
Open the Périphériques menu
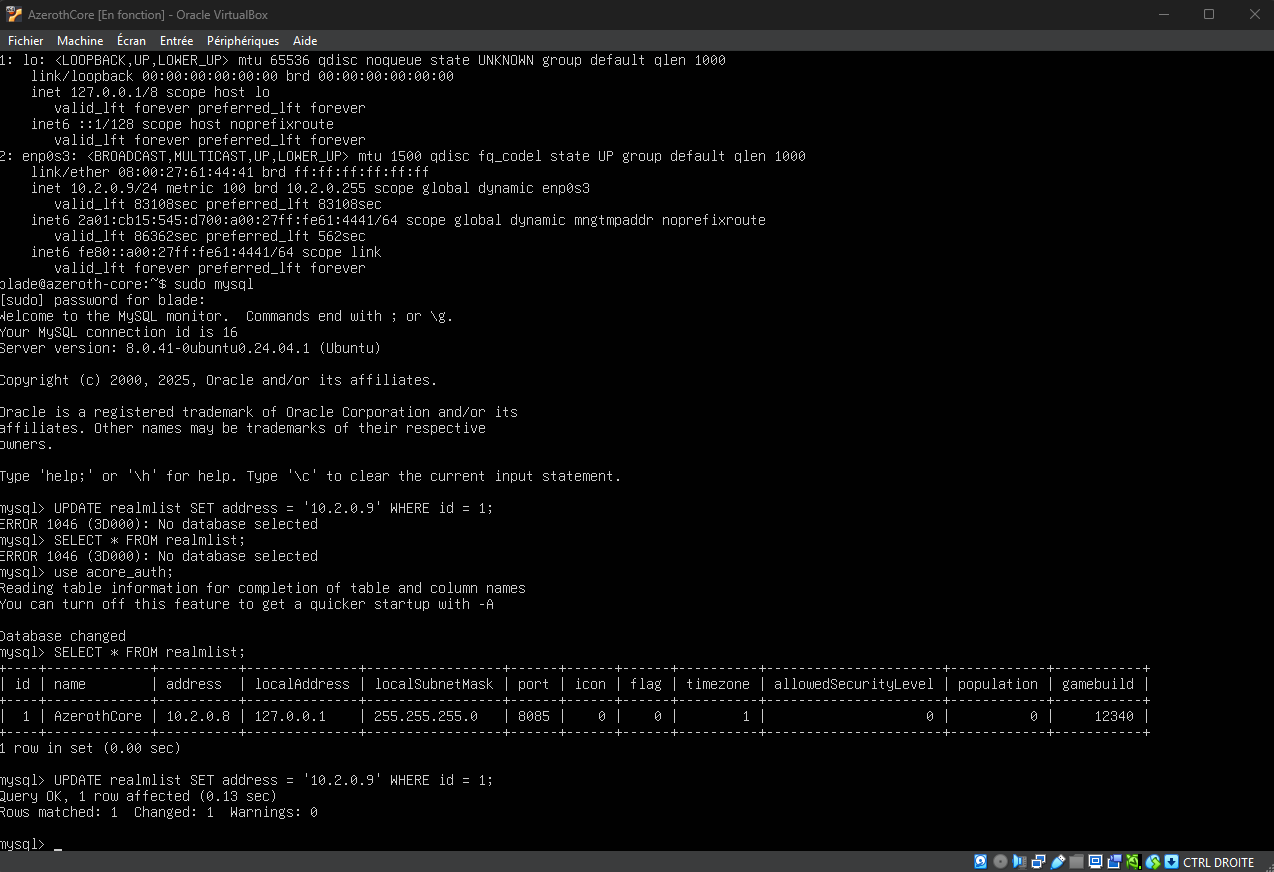click(x=243, y=41)
